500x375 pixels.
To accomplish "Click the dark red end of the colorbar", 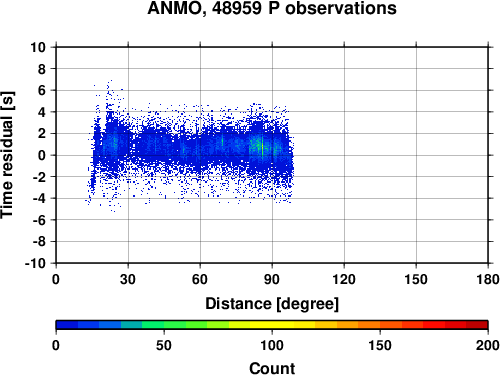I will tap(477, 324).
